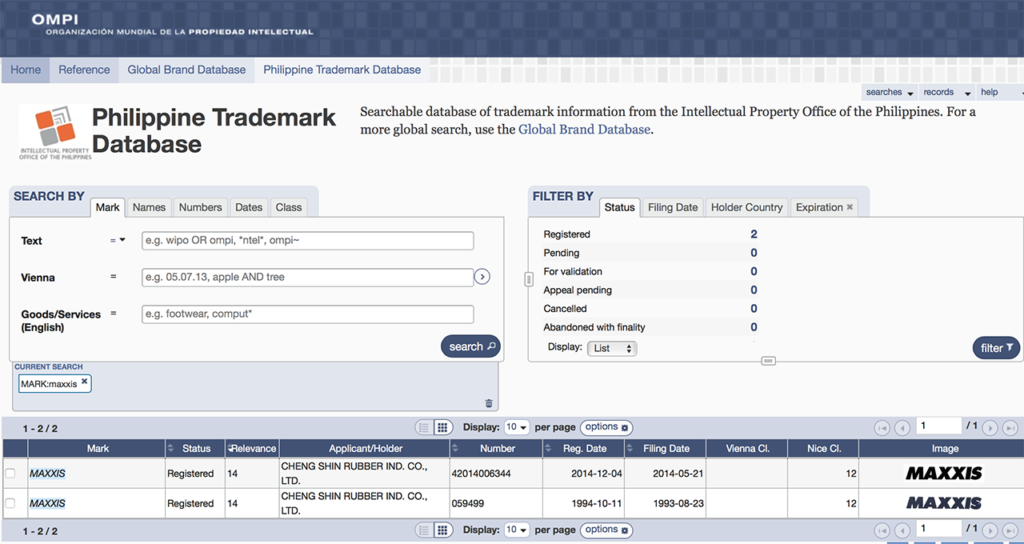Image resolution: width=1024 pixels, height=544 pixels.
Task: Switch to grid view icon below results table
Action: pyautogui.click(x=443, y=530)
